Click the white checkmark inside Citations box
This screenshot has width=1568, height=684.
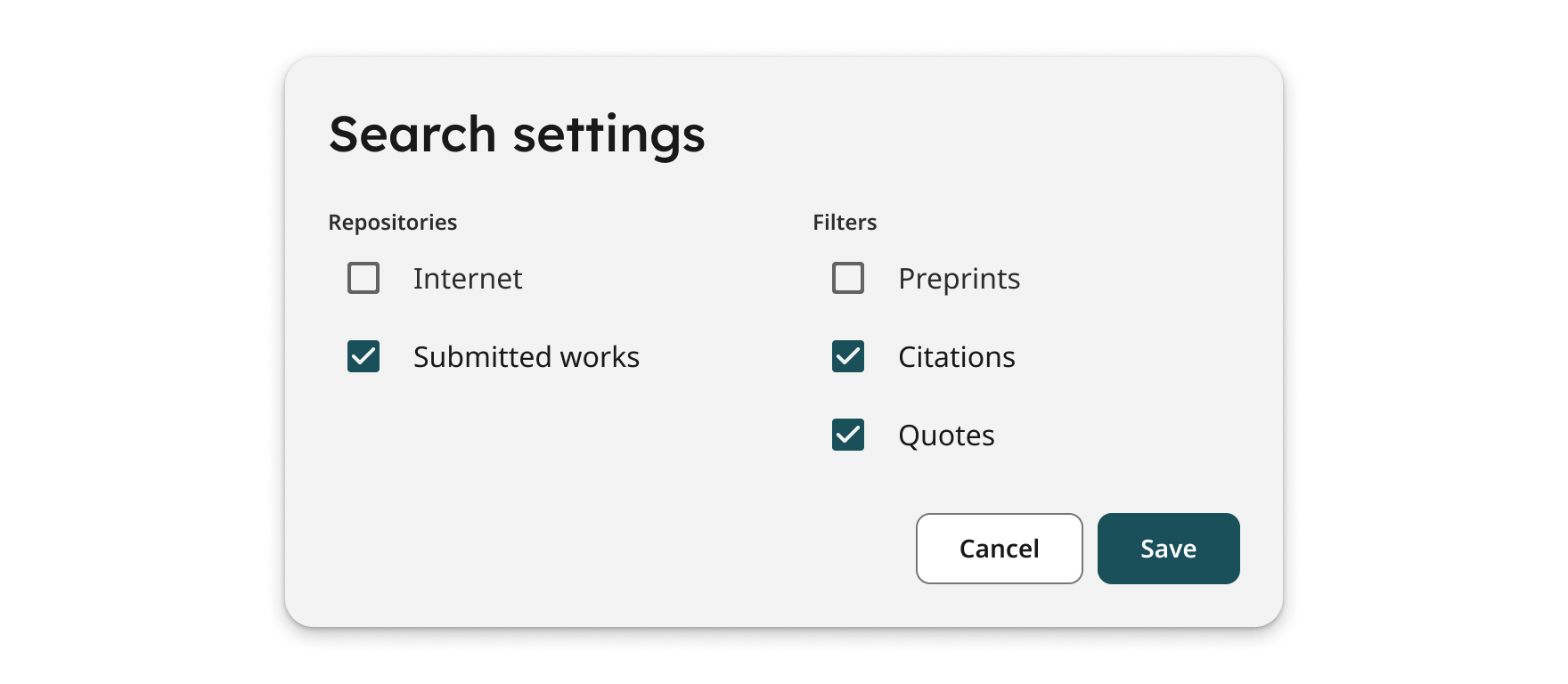click(x=848, y=357)
